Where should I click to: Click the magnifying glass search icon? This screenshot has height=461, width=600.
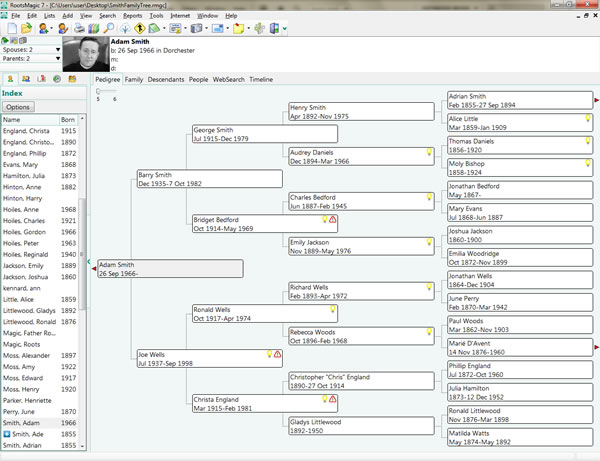pyautogui.click(x=109, y=28)
